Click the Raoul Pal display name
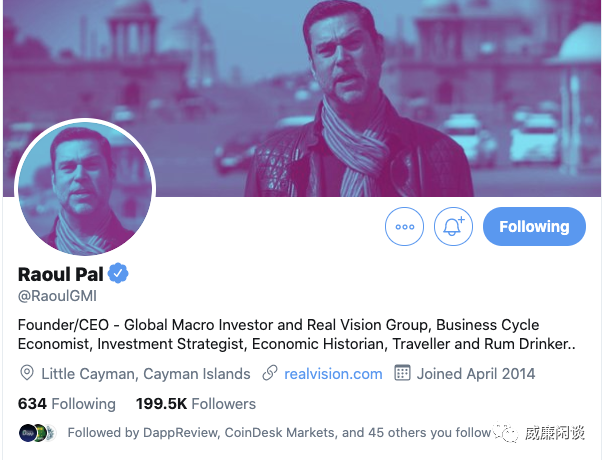Image resolution: width=604 pixels, height=460 pixels. coord(61,274)
